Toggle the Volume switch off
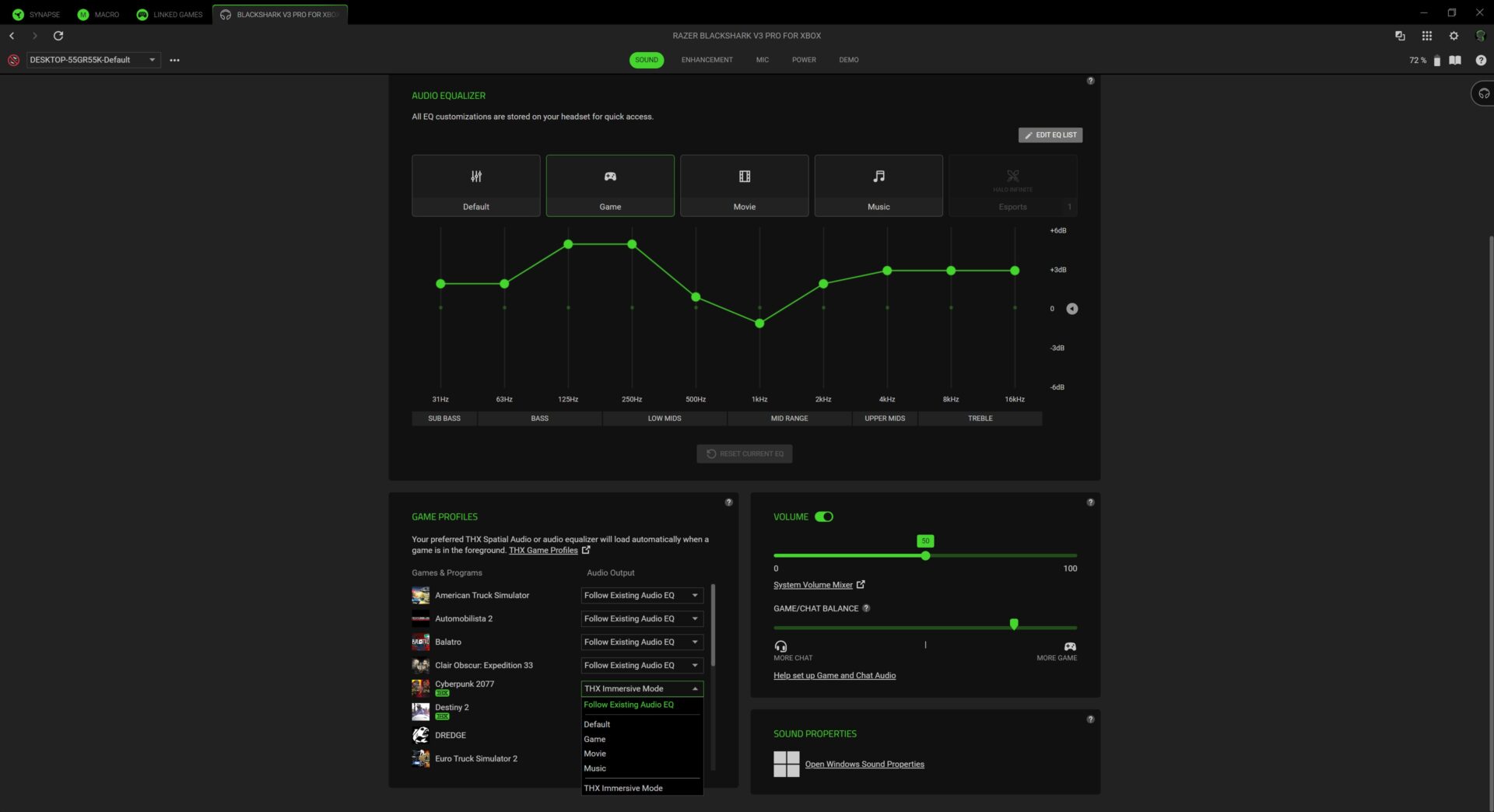The width and height of the screenshot is (1494, 812). click(x=824, y=516)
